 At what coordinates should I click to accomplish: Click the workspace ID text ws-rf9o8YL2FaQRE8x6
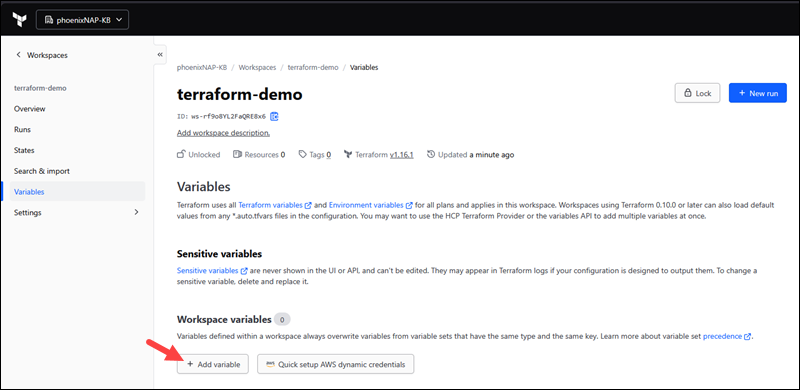coord(229,116)
